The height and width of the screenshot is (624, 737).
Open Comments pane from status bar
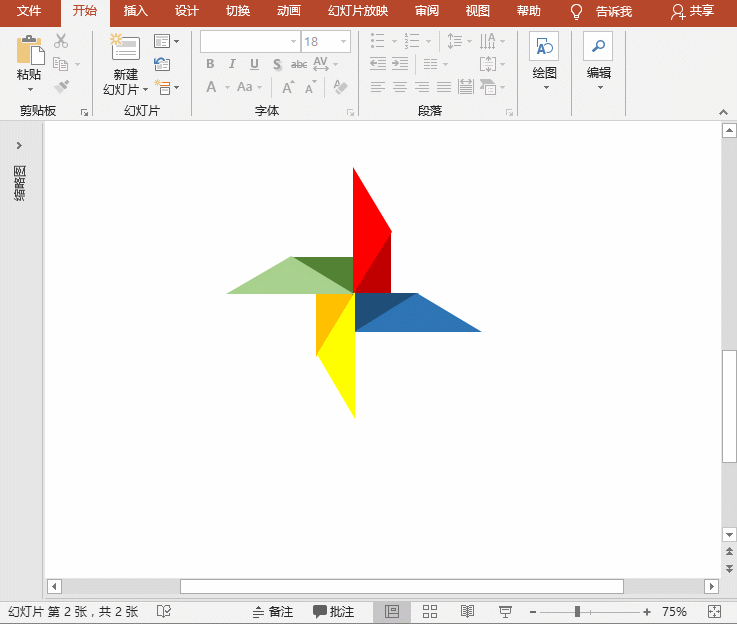click(333, 612)
